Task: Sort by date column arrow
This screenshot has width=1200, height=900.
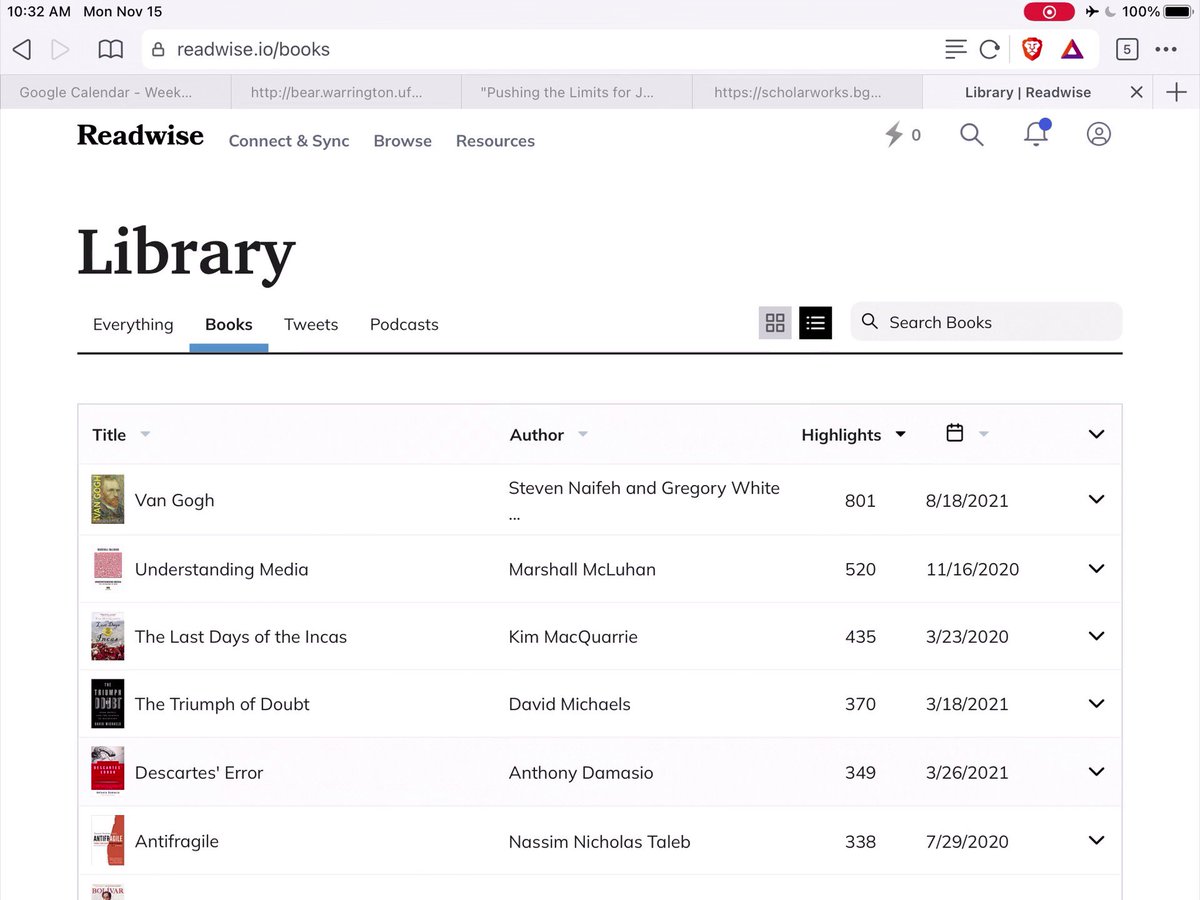Action: point(984,435)
